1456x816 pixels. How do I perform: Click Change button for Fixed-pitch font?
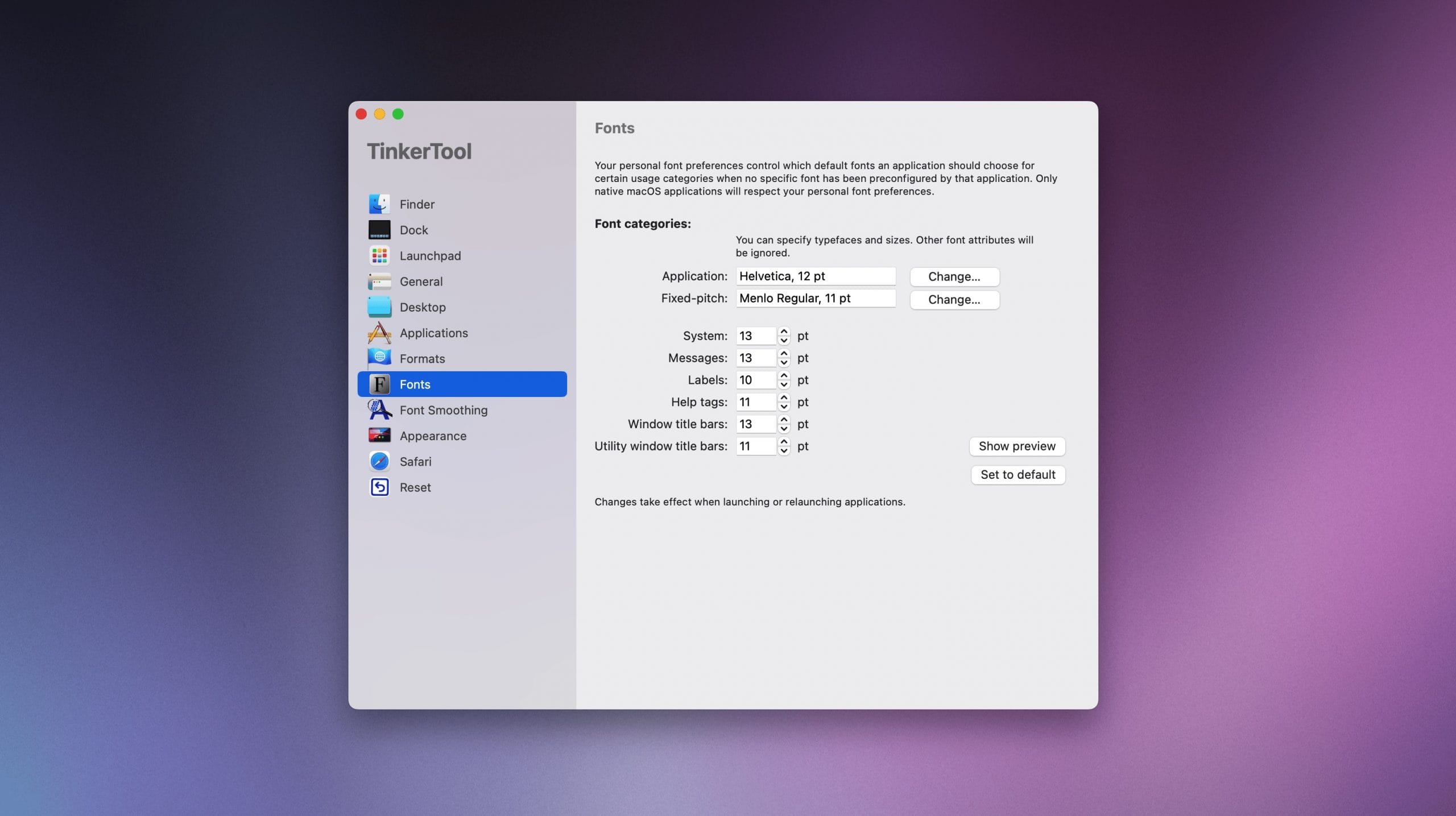click(x=954, y=300)
